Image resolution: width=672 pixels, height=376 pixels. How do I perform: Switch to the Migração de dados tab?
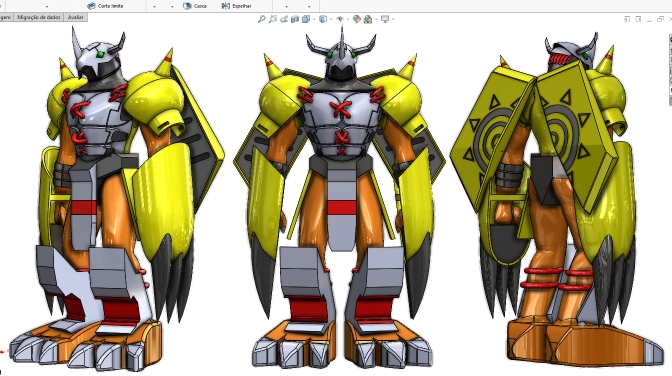39,17
